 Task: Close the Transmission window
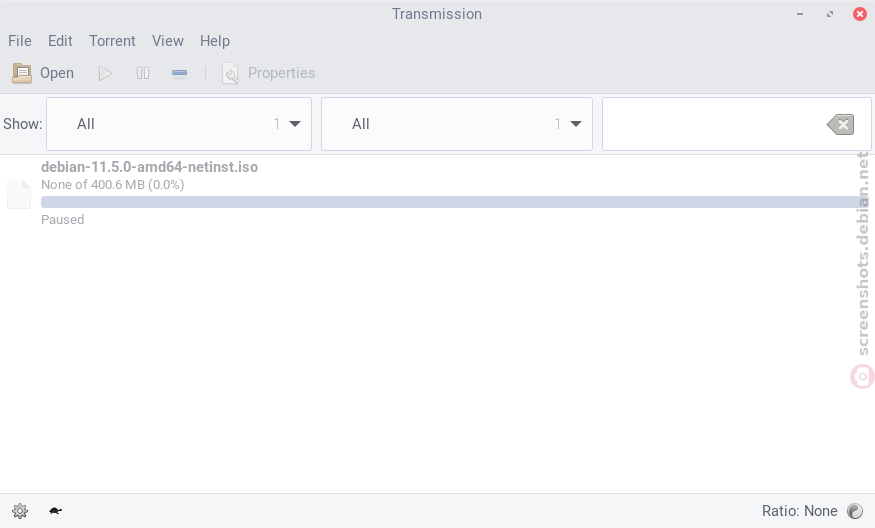click(860, 14)
